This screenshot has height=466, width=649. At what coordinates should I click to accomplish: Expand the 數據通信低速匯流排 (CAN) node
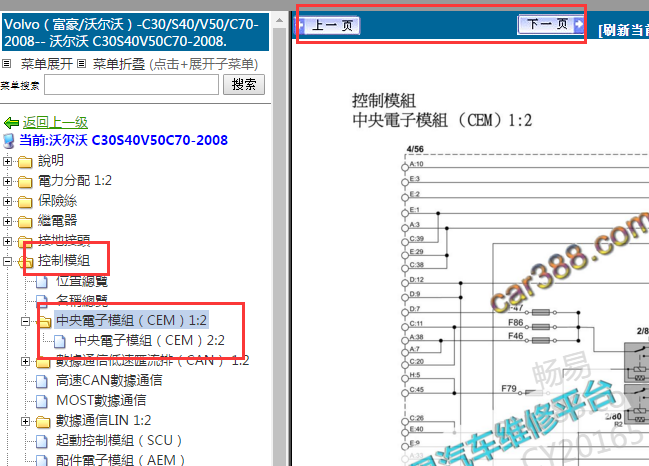(x=25, y=361)
